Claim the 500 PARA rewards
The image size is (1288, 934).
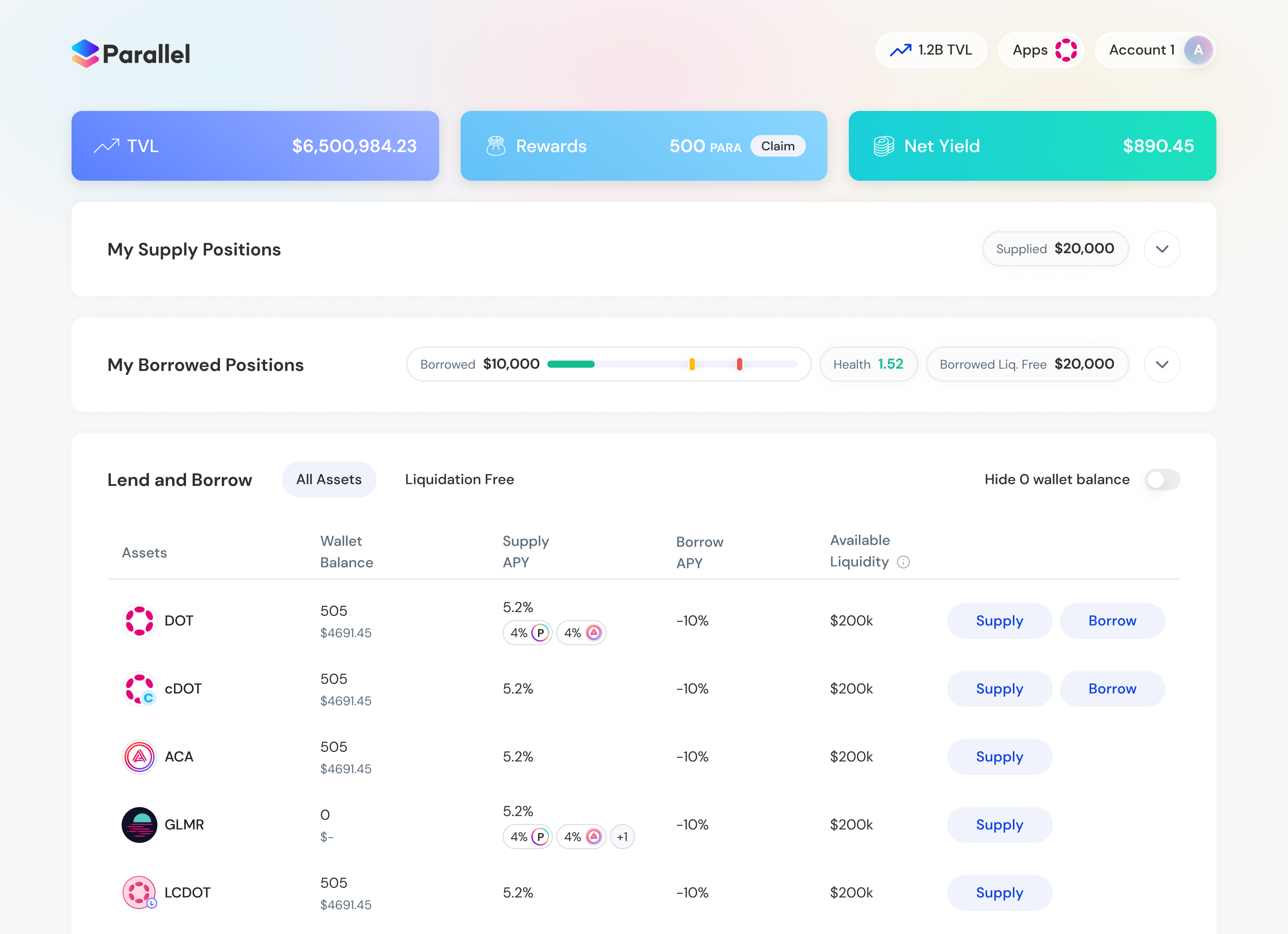pos(777,146)
